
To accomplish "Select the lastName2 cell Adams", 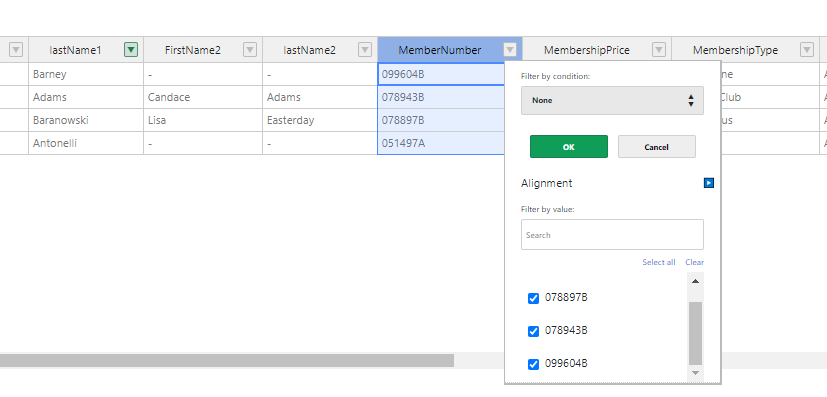I will click(320, 98).
